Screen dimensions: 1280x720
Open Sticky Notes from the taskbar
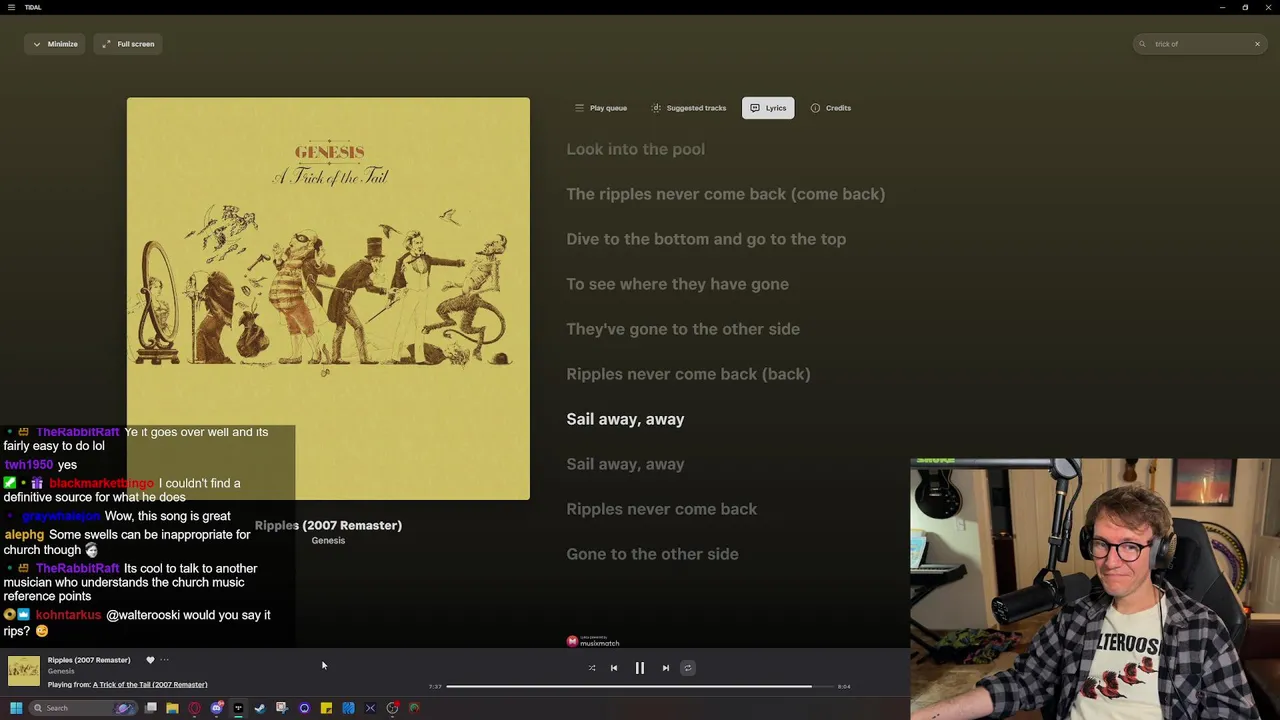click(326, 708)
